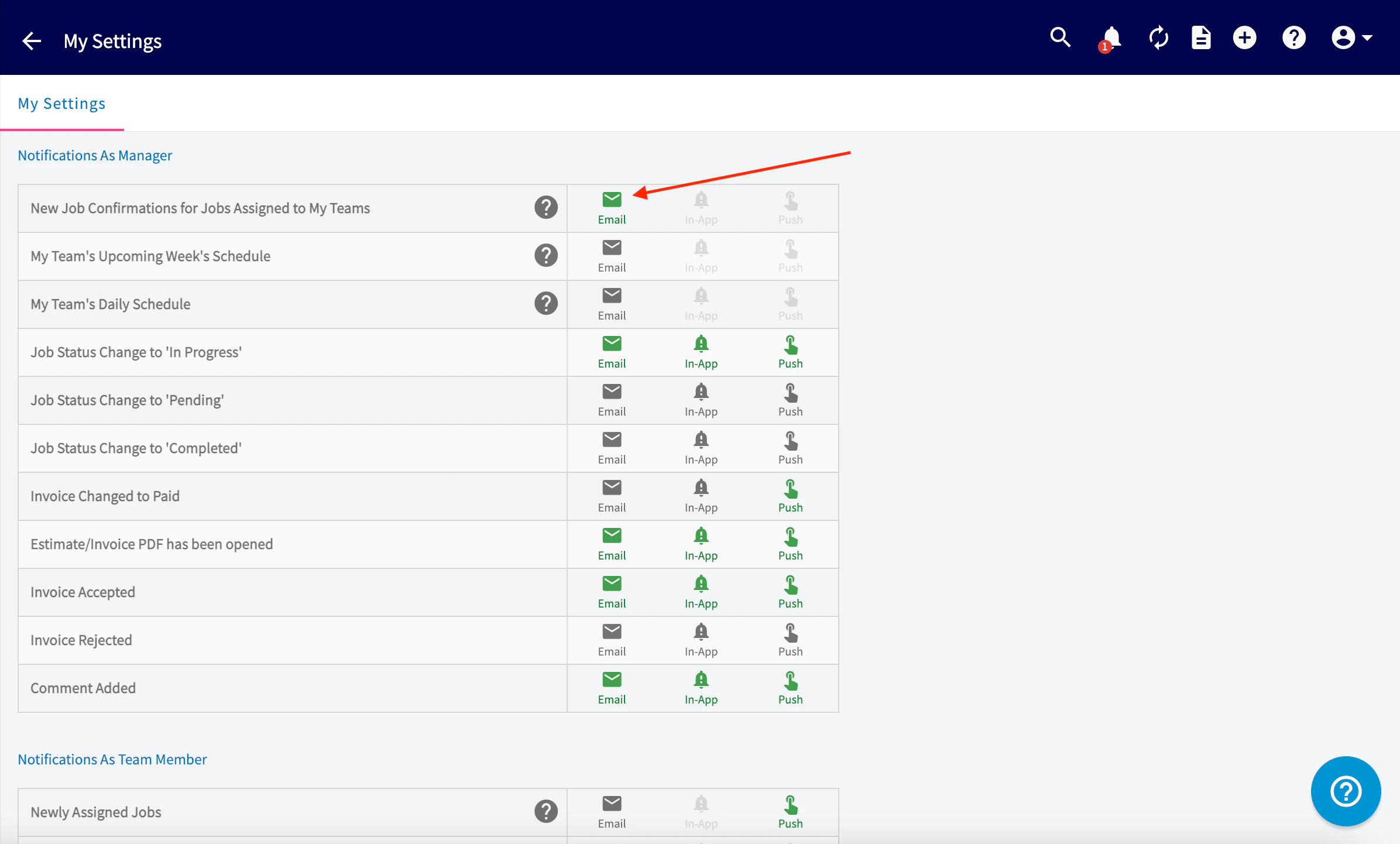Click the 'Comment Added' row label
Image resolution: width=1400 pixels, height=844 pixels.
coord(83,688)
